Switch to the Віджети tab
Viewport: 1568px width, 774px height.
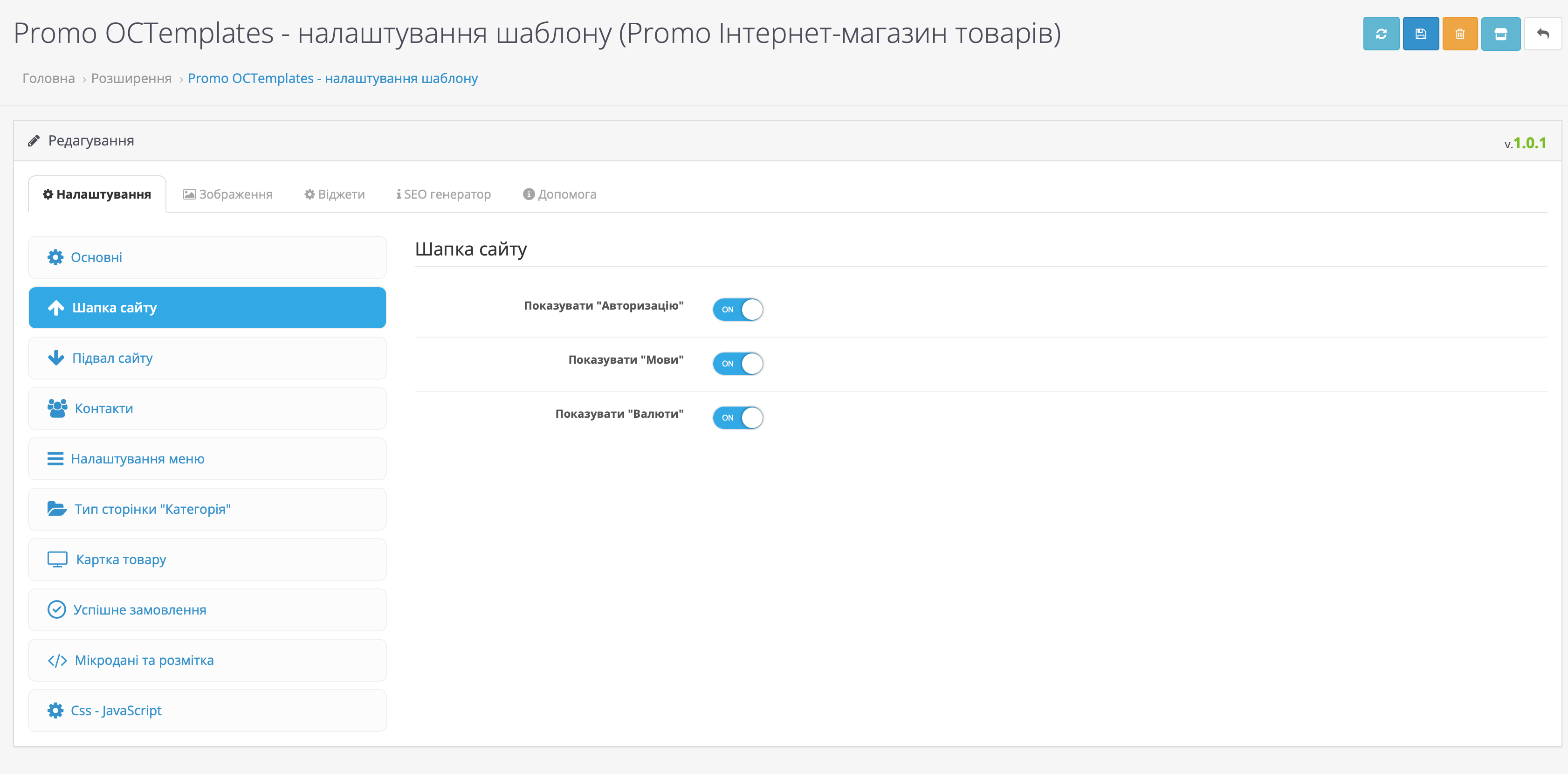[334, 194]
